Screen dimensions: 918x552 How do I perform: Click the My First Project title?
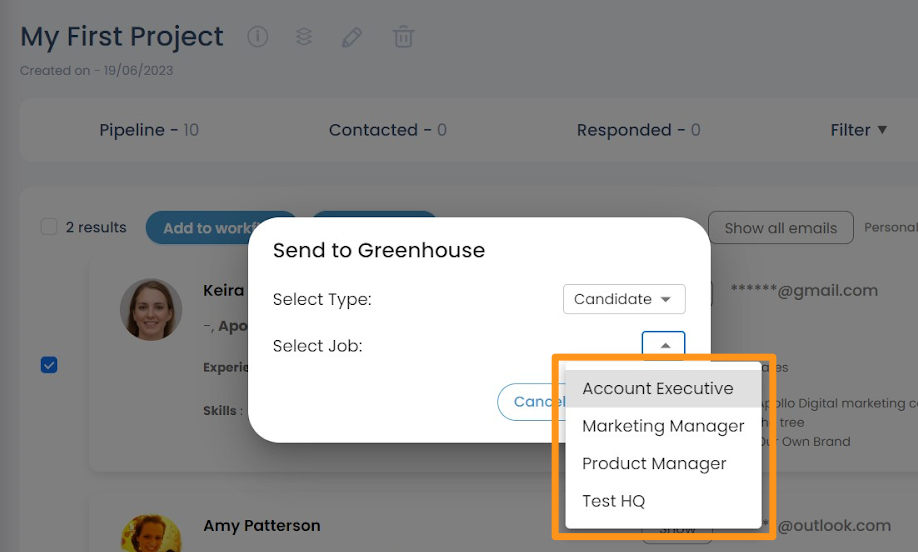coord(122,37)
